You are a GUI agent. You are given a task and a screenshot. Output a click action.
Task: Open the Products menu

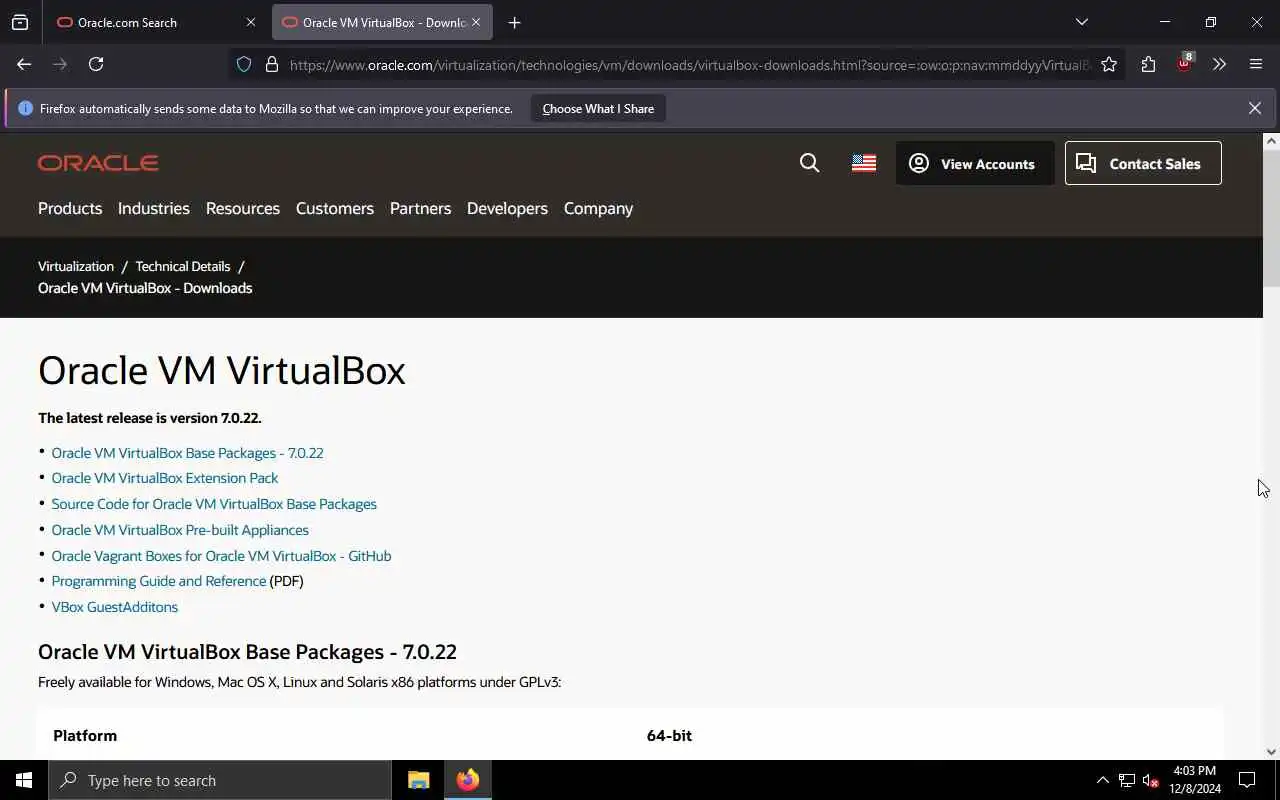coord(70,208)
